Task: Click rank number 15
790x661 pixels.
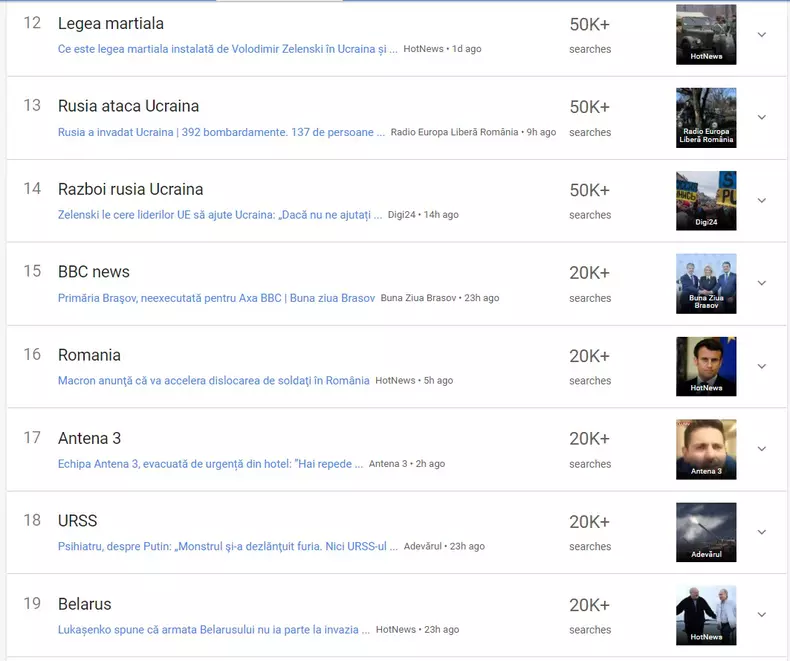Action: point(32,271)
